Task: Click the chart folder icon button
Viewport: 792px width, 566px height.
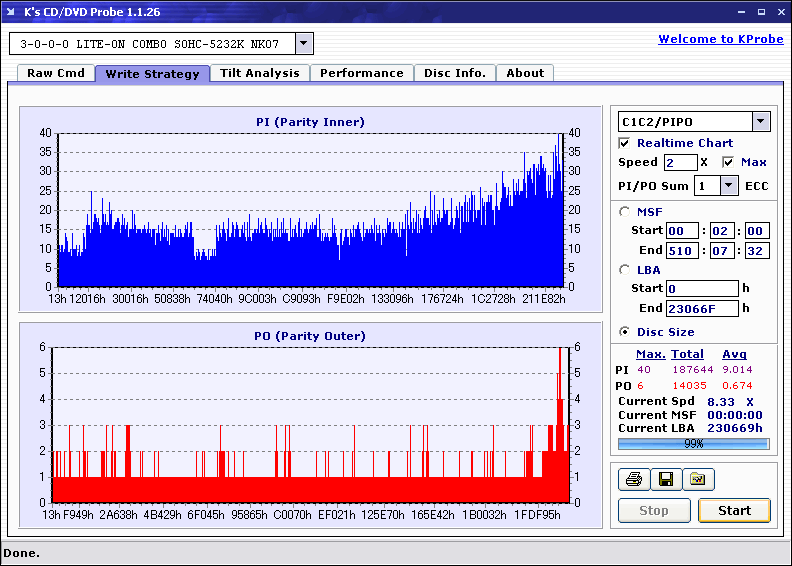Action: tap(698, 480)
